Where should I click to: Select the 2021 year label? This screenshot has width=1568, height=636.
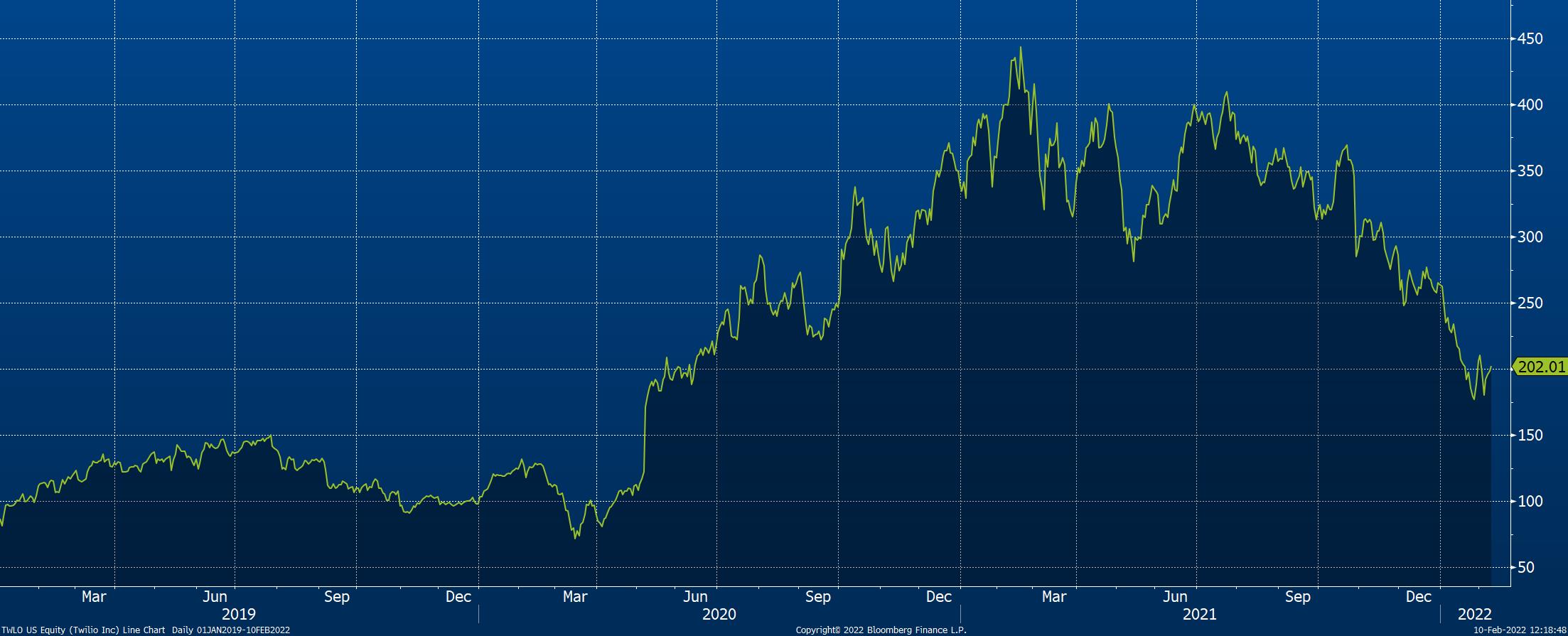[x=1200, y=614]
